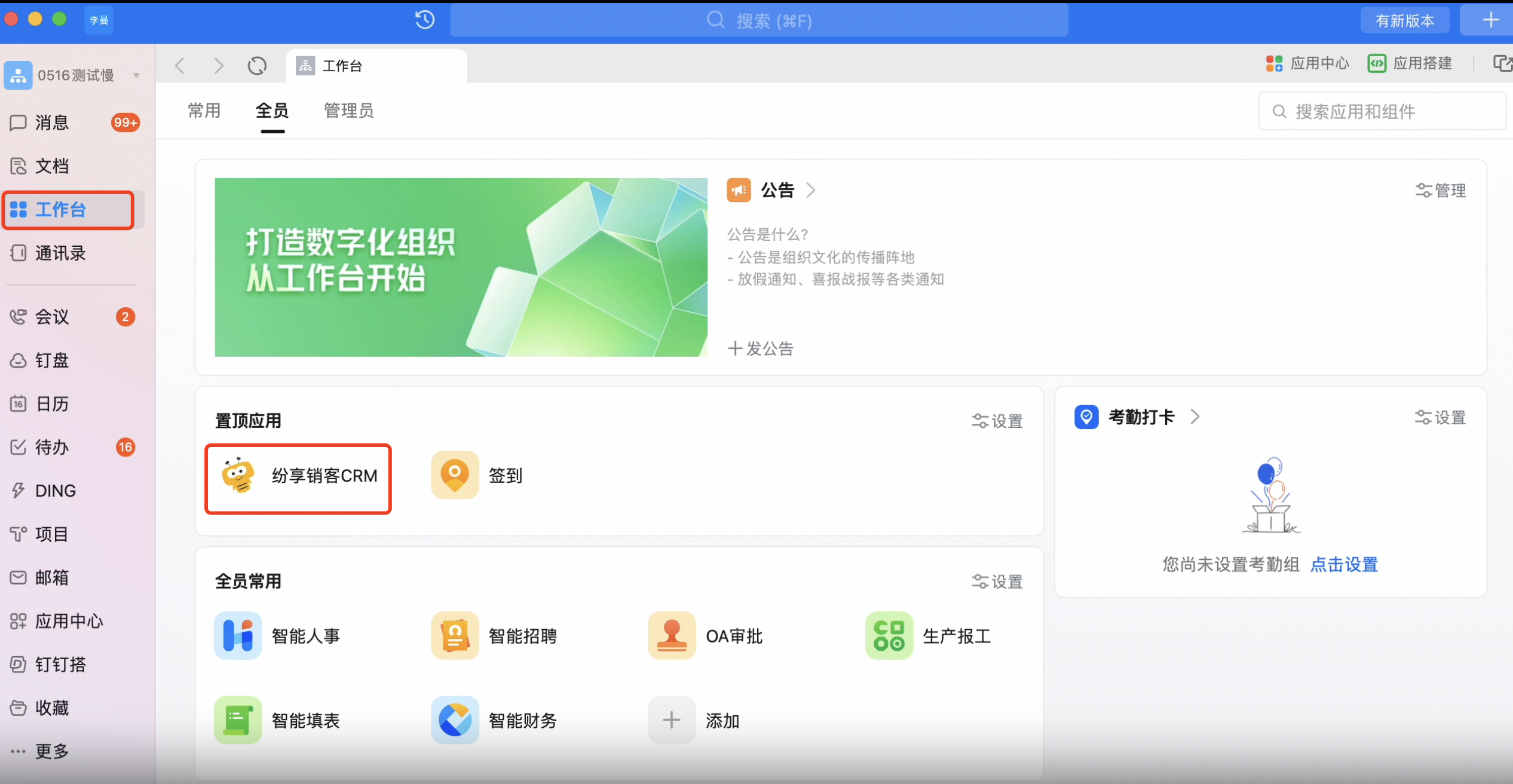Click 公告 card title
The width and height of the screenshot is (1513, 784).
click(777, 190)
